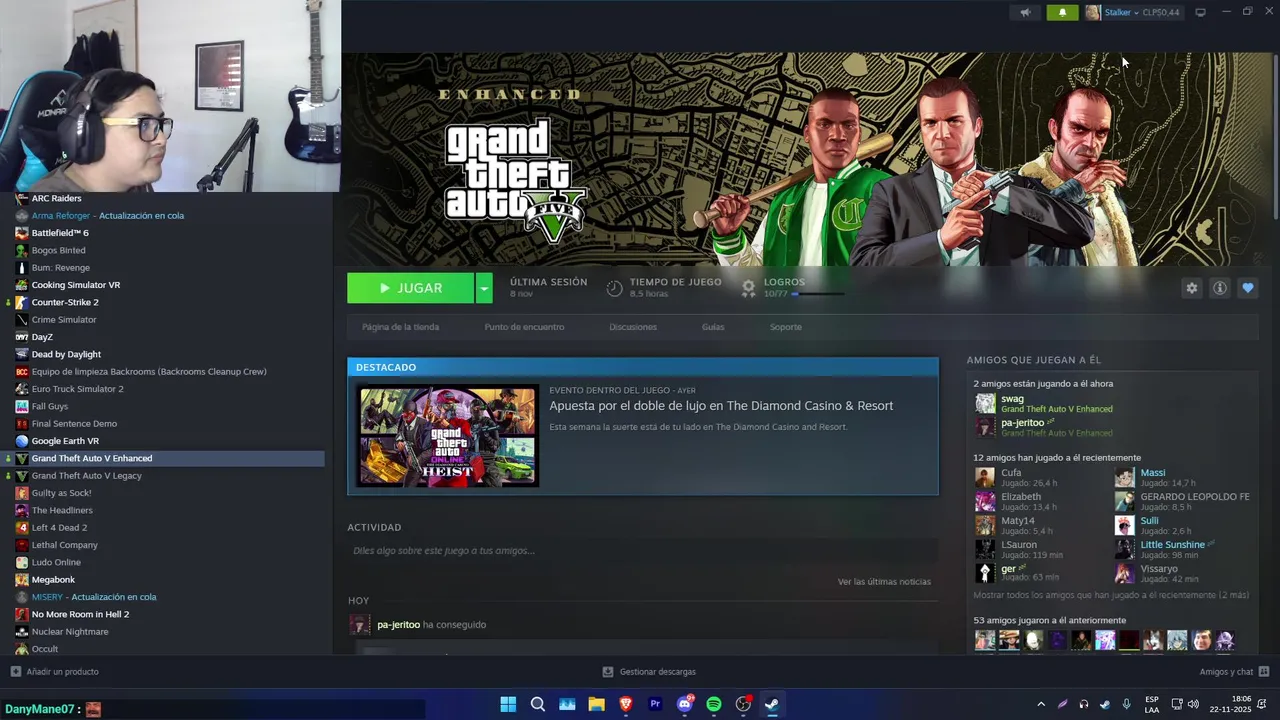
Task: Click friend name Vissaryo
Action: [x=1159, y=569]
